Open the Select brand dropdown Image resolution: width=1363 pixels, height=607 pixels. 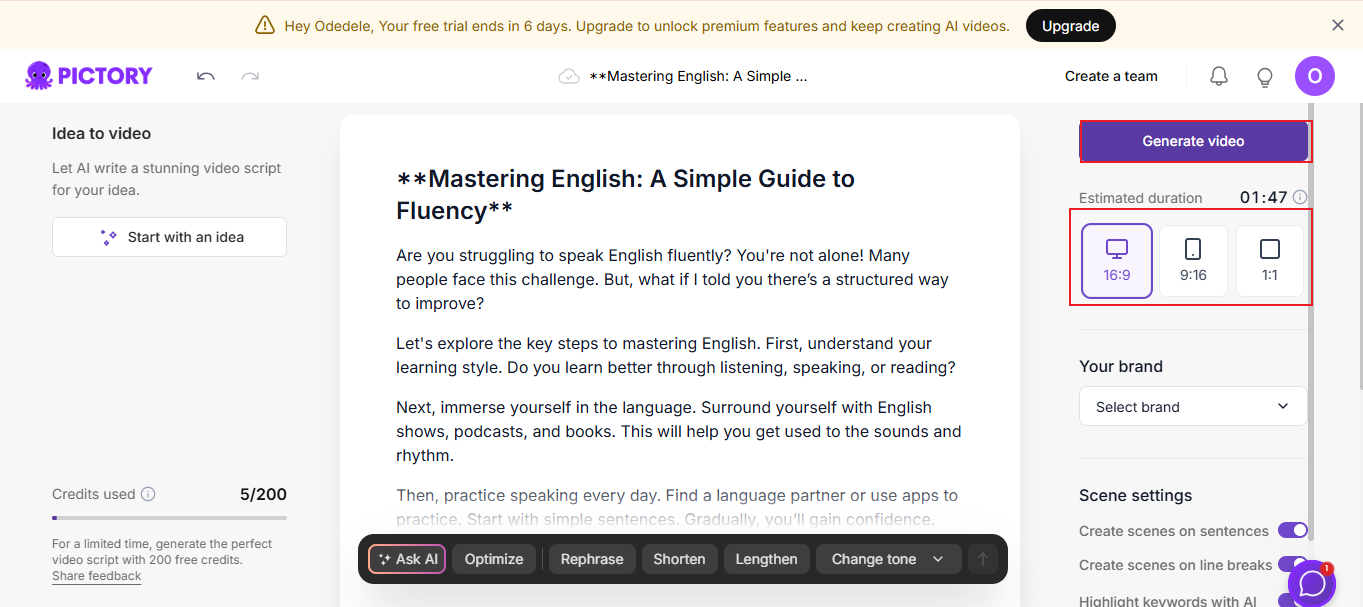pos(1193,407)
